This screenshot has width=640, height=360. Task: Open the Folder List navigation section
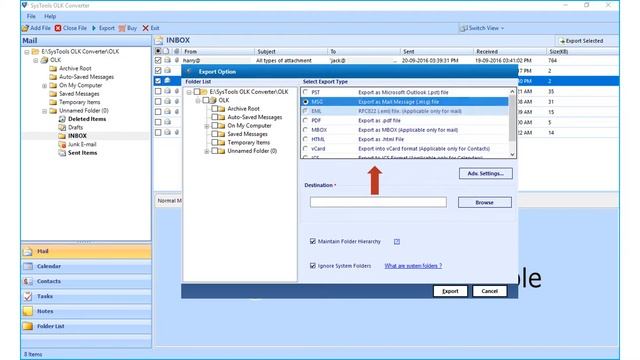pos(86,327)
